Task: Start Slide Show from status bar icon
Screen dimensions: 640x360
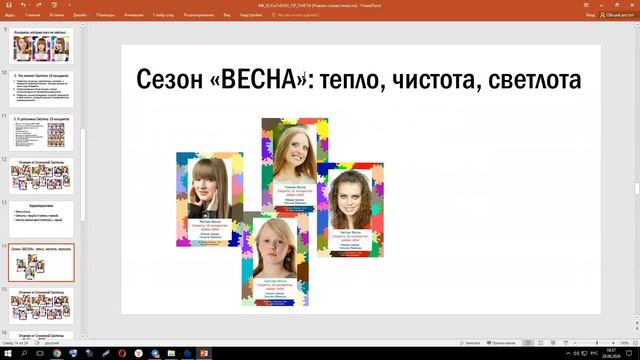Action: pos(566,343)
